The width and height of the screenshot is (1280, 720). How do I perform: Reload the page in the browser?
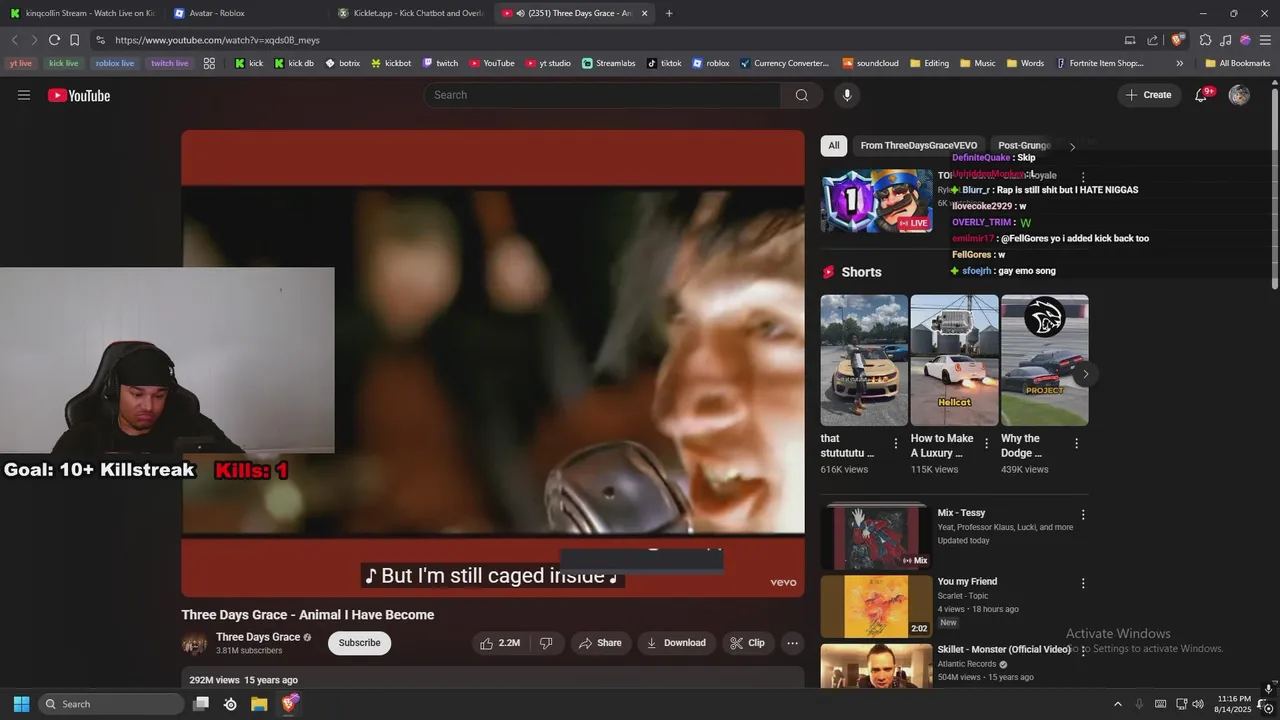[x=54, y=40]
